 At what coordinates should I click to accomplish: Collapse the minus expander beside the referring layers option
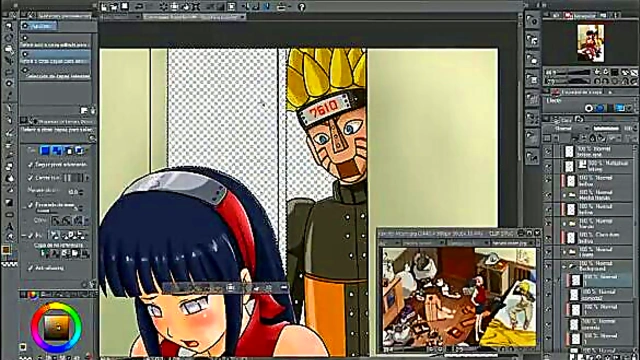tap(24, 236)
